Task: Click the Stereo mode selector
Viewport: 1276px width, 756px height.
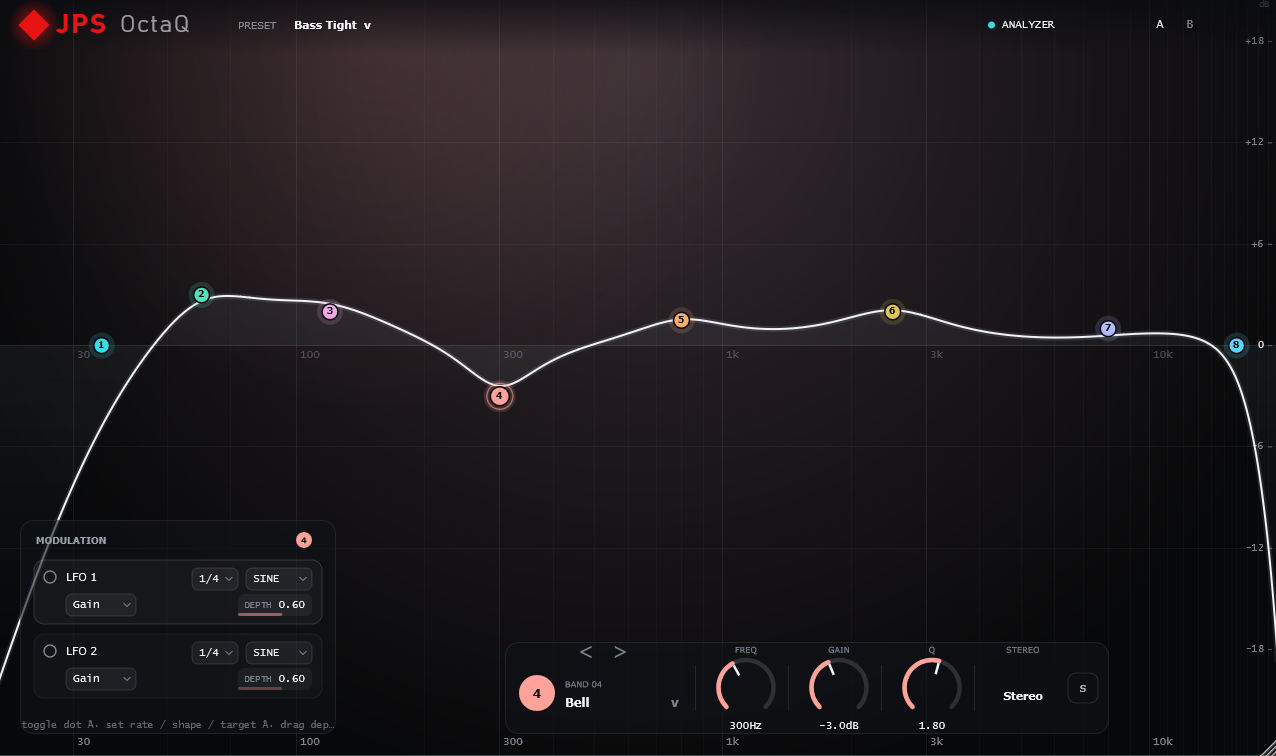Action: click(x=1023, y=696)
